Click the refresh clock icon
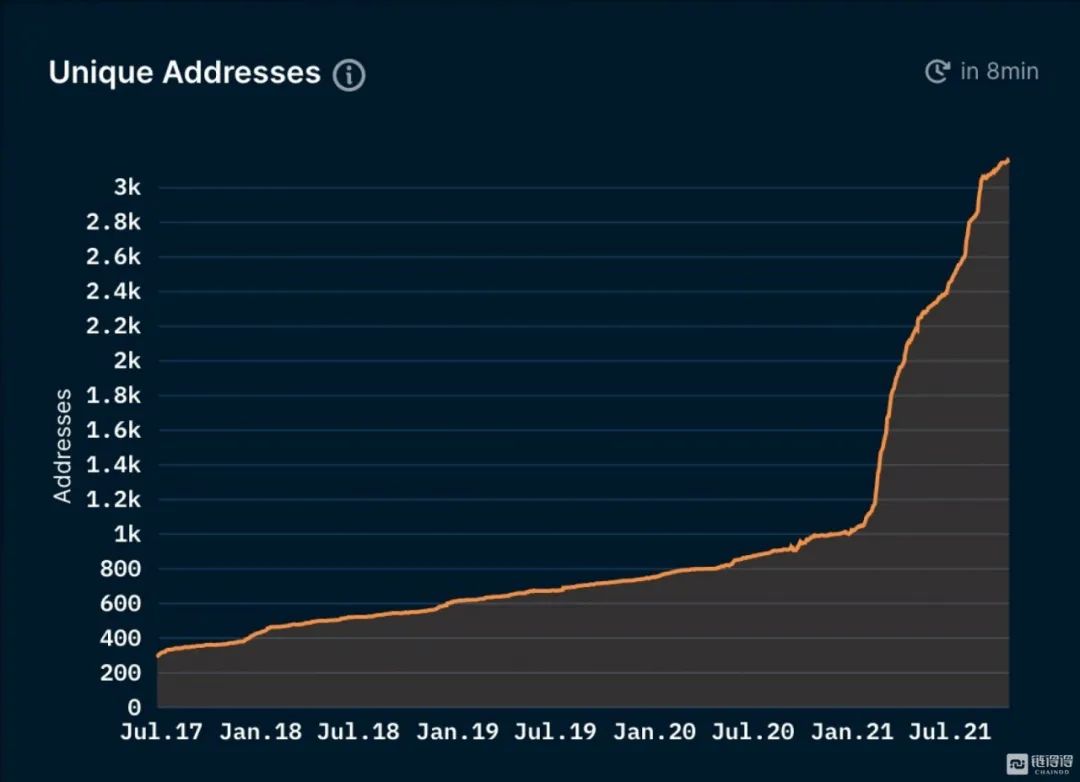 [x=937, y=71]
